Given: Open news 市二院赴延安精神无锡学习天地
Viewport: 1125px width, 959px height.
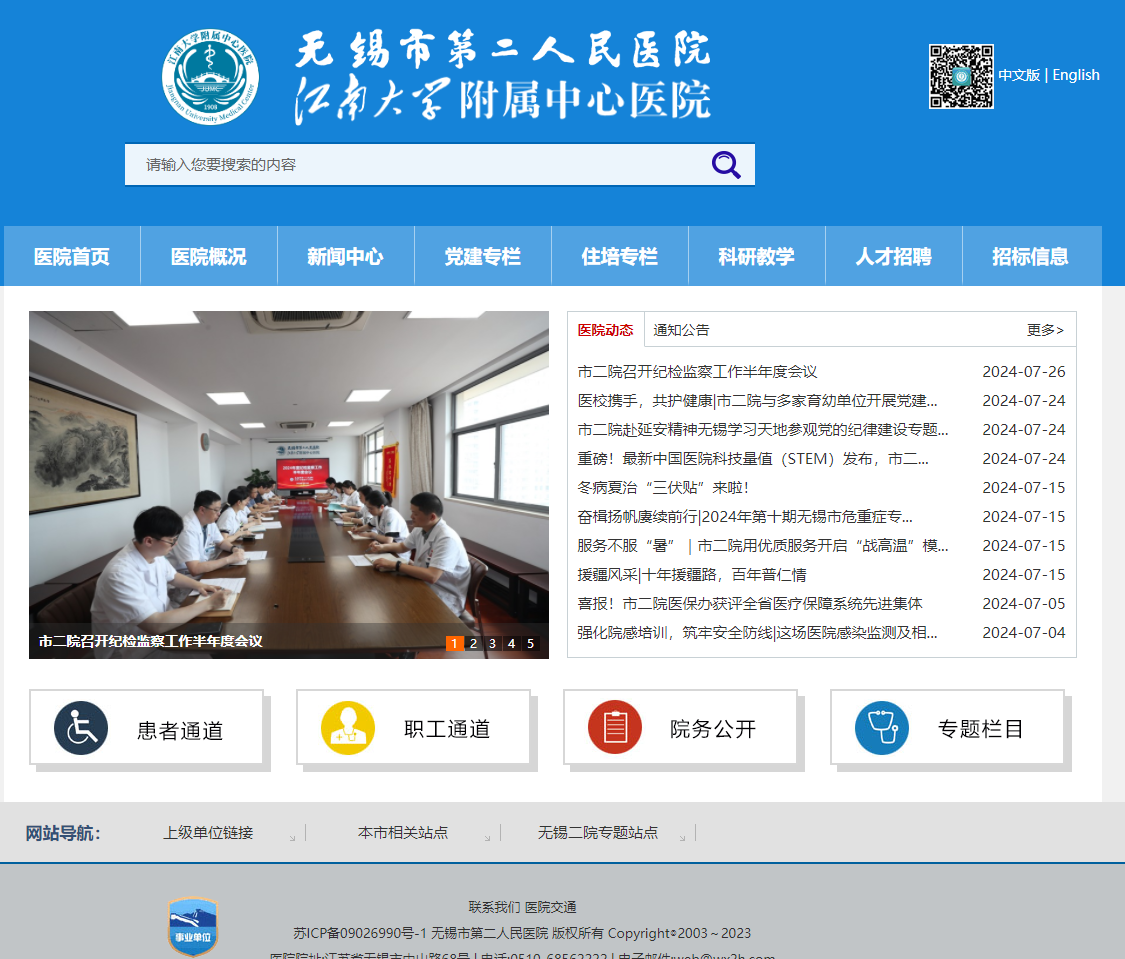Looking at the screenshot, I should point(763,430).
